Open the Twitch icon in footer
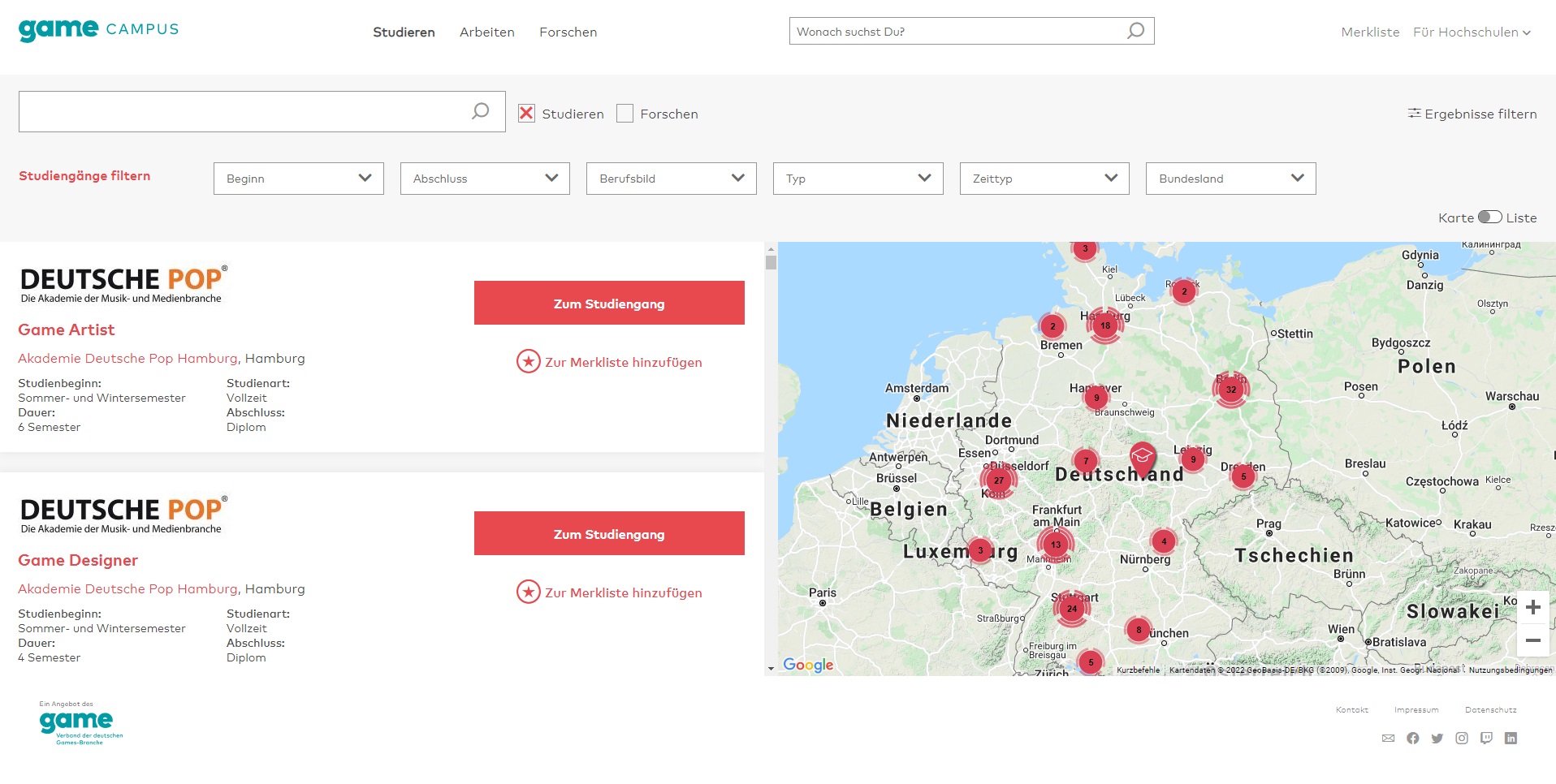The image size is (1556, 784). pyautogui.click(x=1486, y=738)
